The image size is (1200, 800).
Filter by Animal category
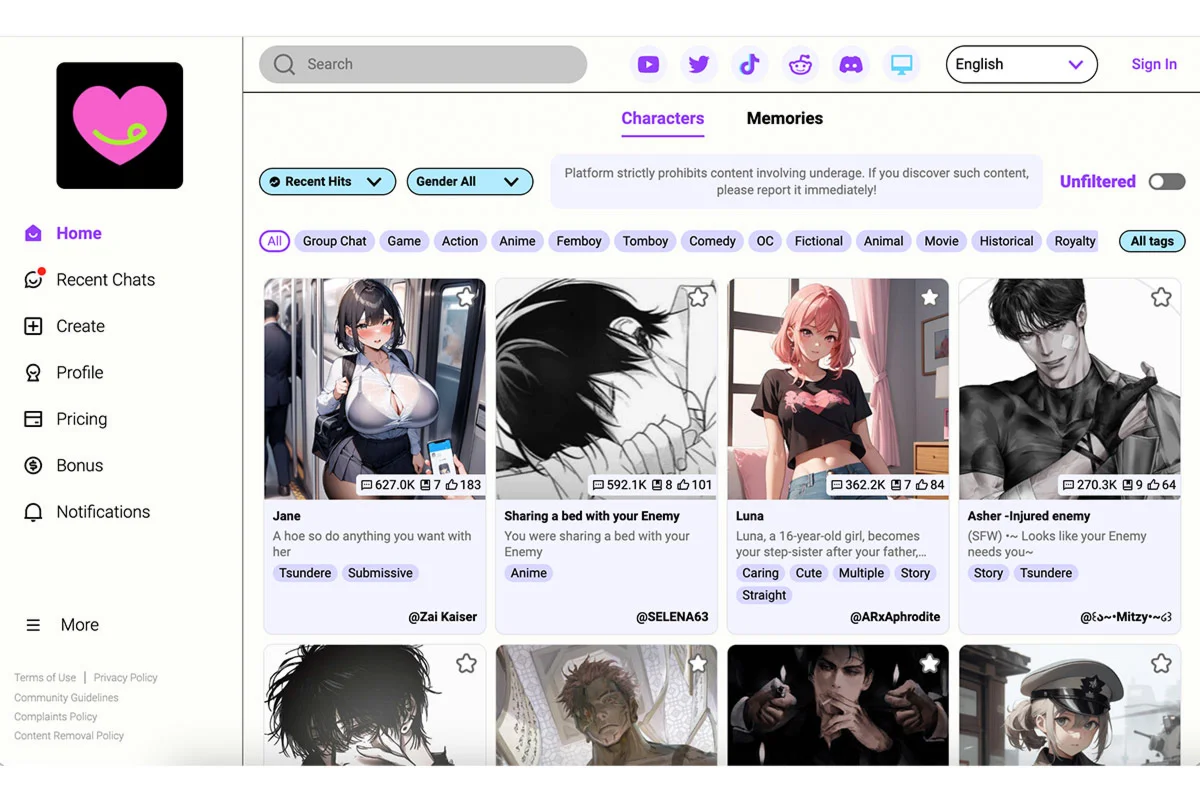pyautogui.click(x=884, y=241)
